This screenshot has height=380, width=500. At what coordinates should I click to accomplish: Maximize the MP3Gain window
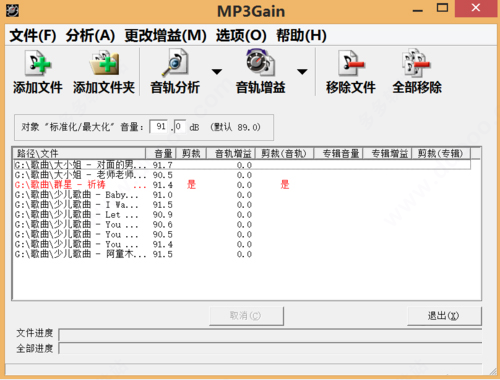pyautogui.click(x=442, y=8)
